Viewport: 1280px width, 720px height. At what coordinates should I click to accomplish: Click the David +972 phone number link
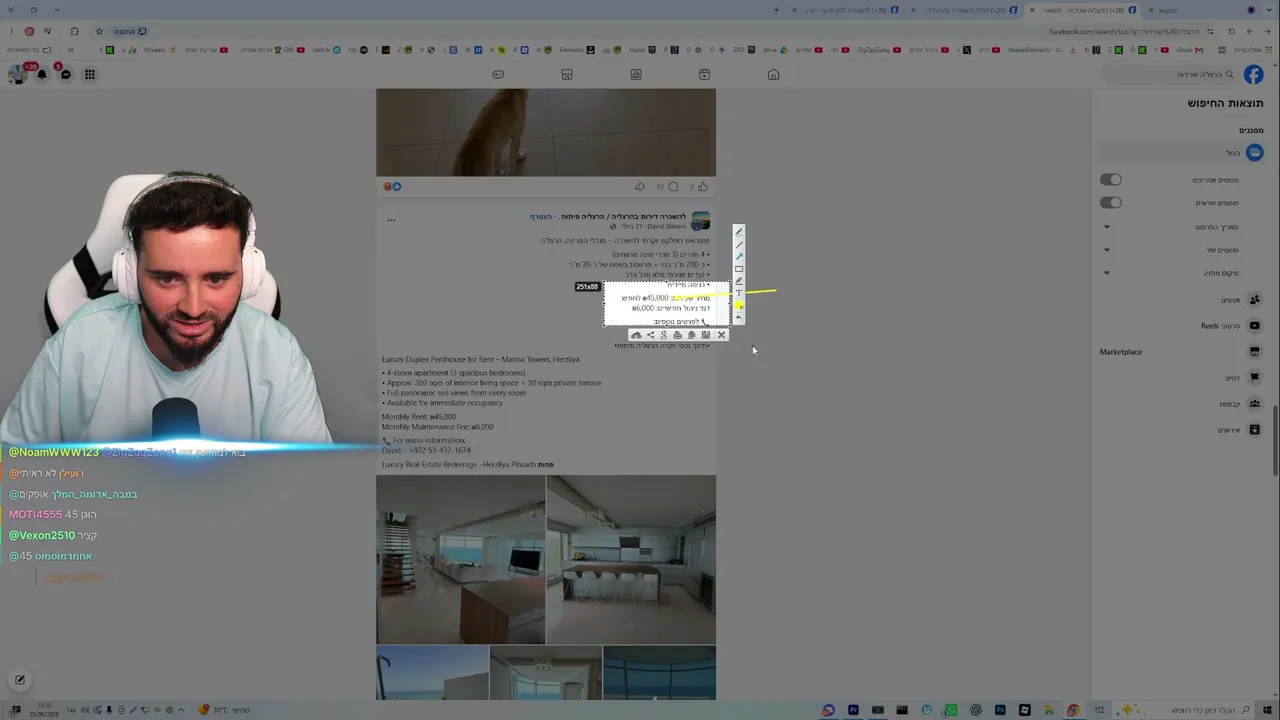click(x=426, y=451)
